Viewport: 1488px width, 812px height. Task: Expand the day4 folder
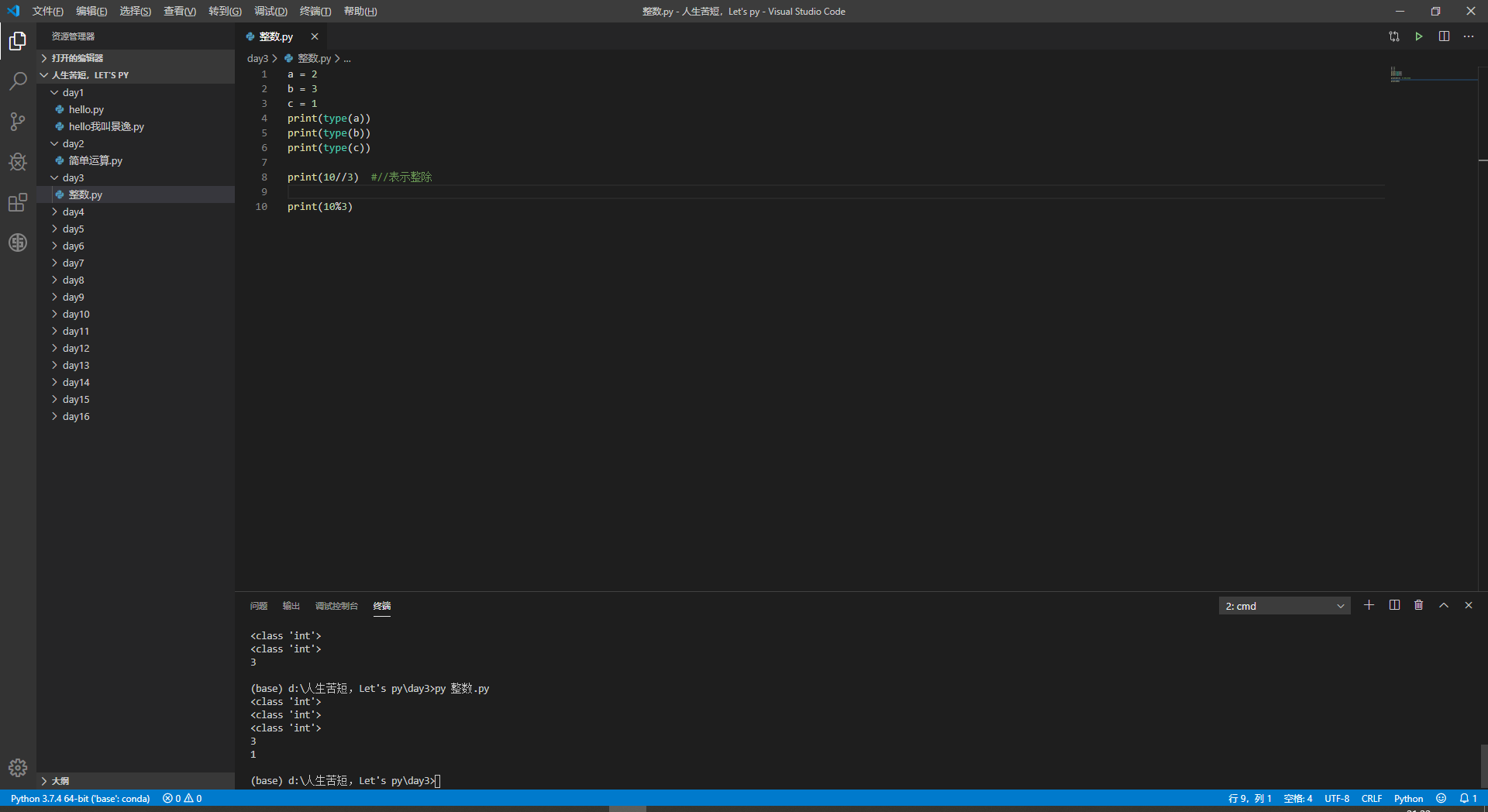coord(73,212)
